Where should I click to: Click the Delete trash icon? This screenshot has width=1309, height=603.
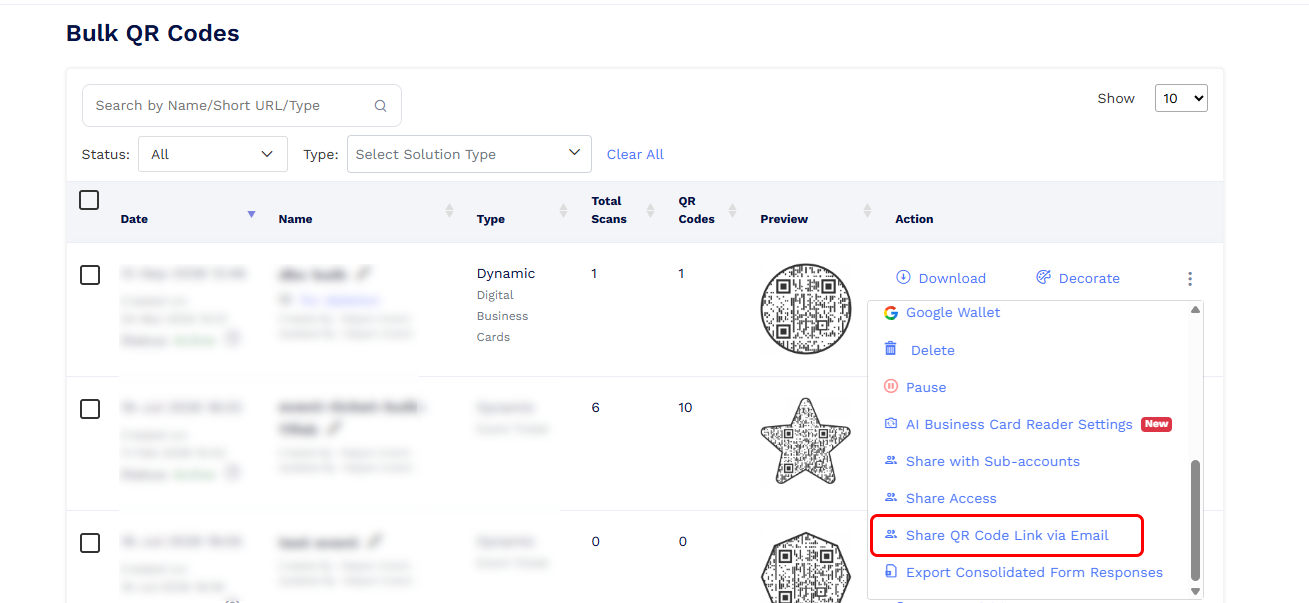[x=891, y=349]
